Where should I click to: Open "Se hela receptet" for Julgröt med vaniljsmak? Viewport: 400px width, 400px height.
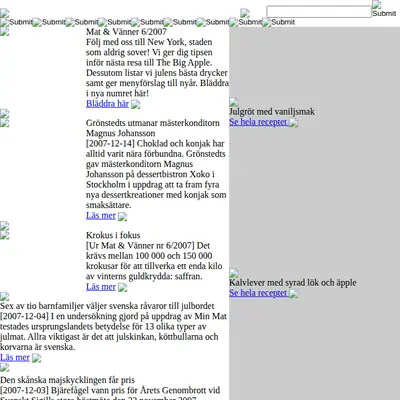[x=258, y=122]
